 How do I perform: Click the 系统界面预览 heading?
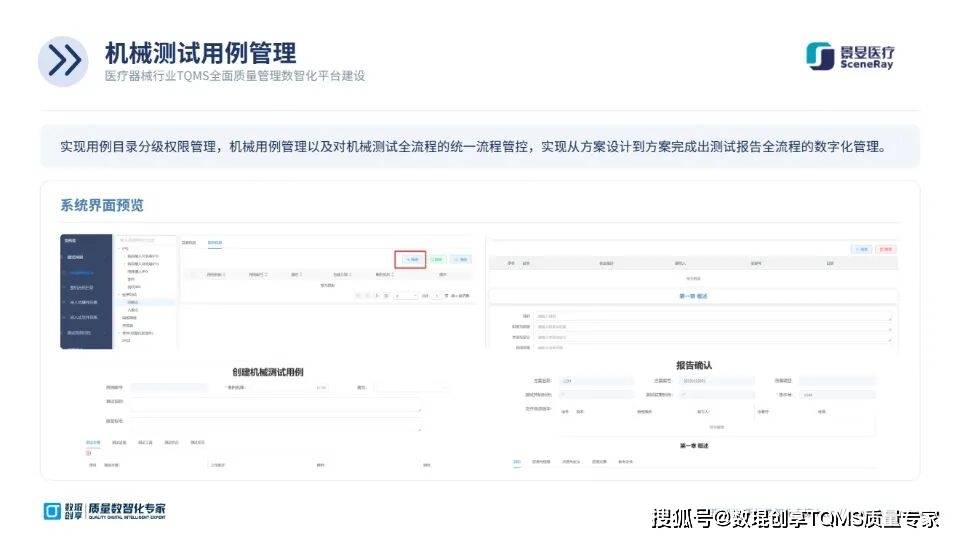[x=102, y=205]
